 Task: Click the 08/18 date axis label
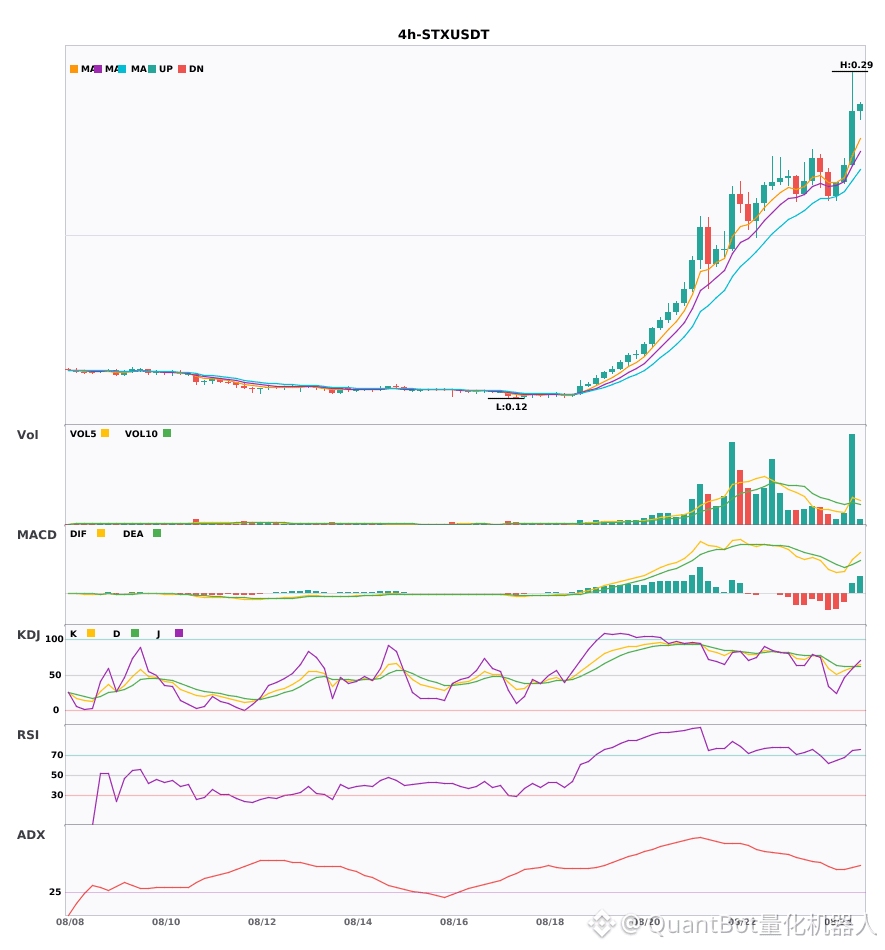(x=550, y=922)
